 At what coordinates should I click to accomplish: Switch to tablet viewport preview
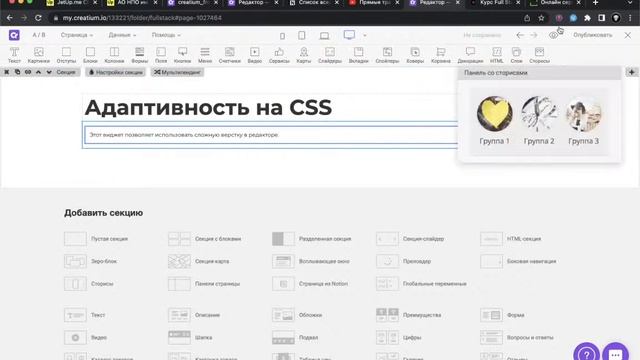[302, 36]
